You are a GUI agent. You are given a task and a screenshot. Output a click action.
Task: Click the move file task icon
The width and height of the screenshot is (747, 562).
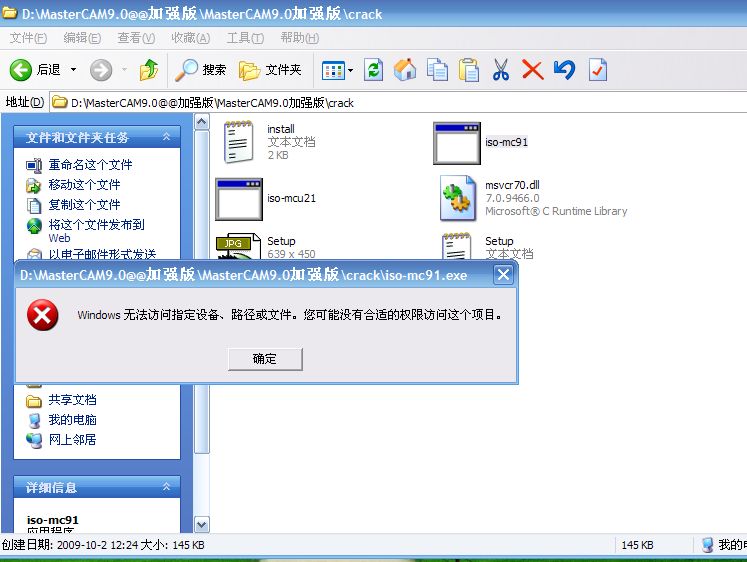point(34,185)
